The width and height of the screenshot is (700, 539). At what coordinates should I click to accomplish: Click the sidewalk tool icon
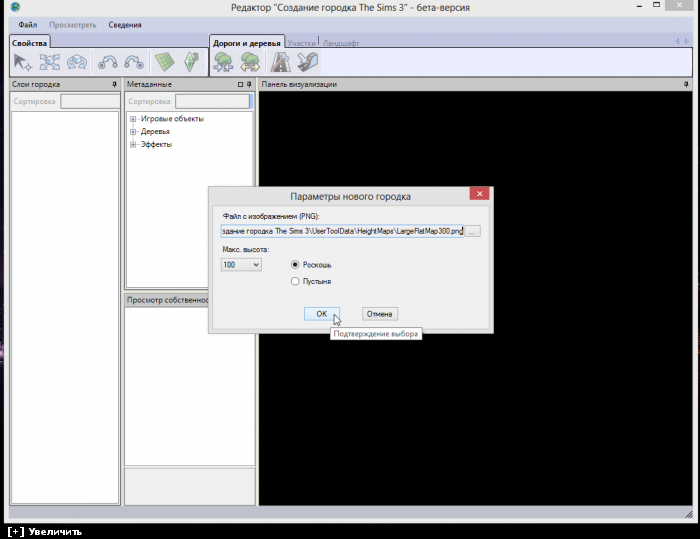[308, 62]
